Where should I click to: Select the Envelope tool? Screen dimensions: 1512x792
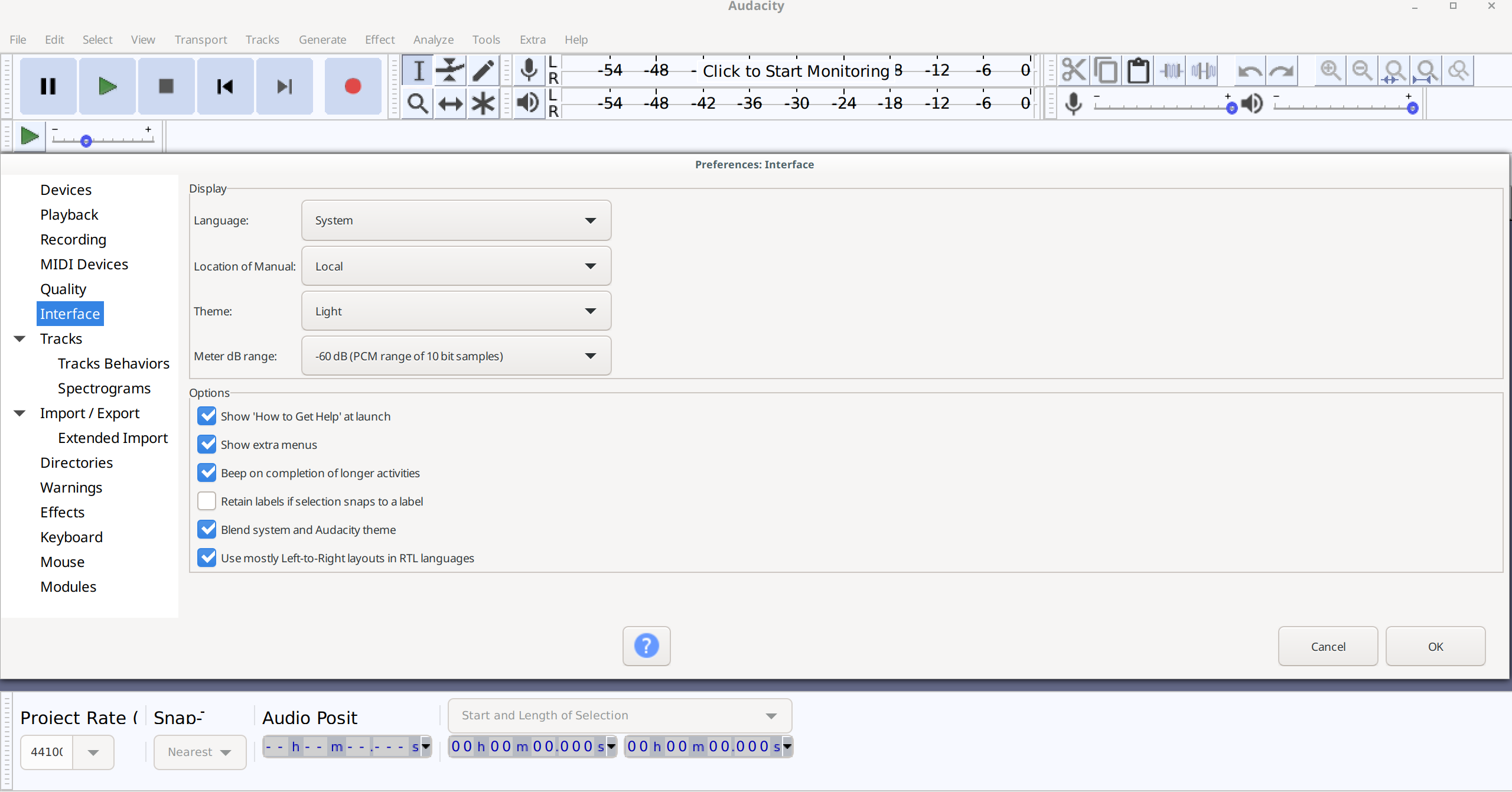450,70
